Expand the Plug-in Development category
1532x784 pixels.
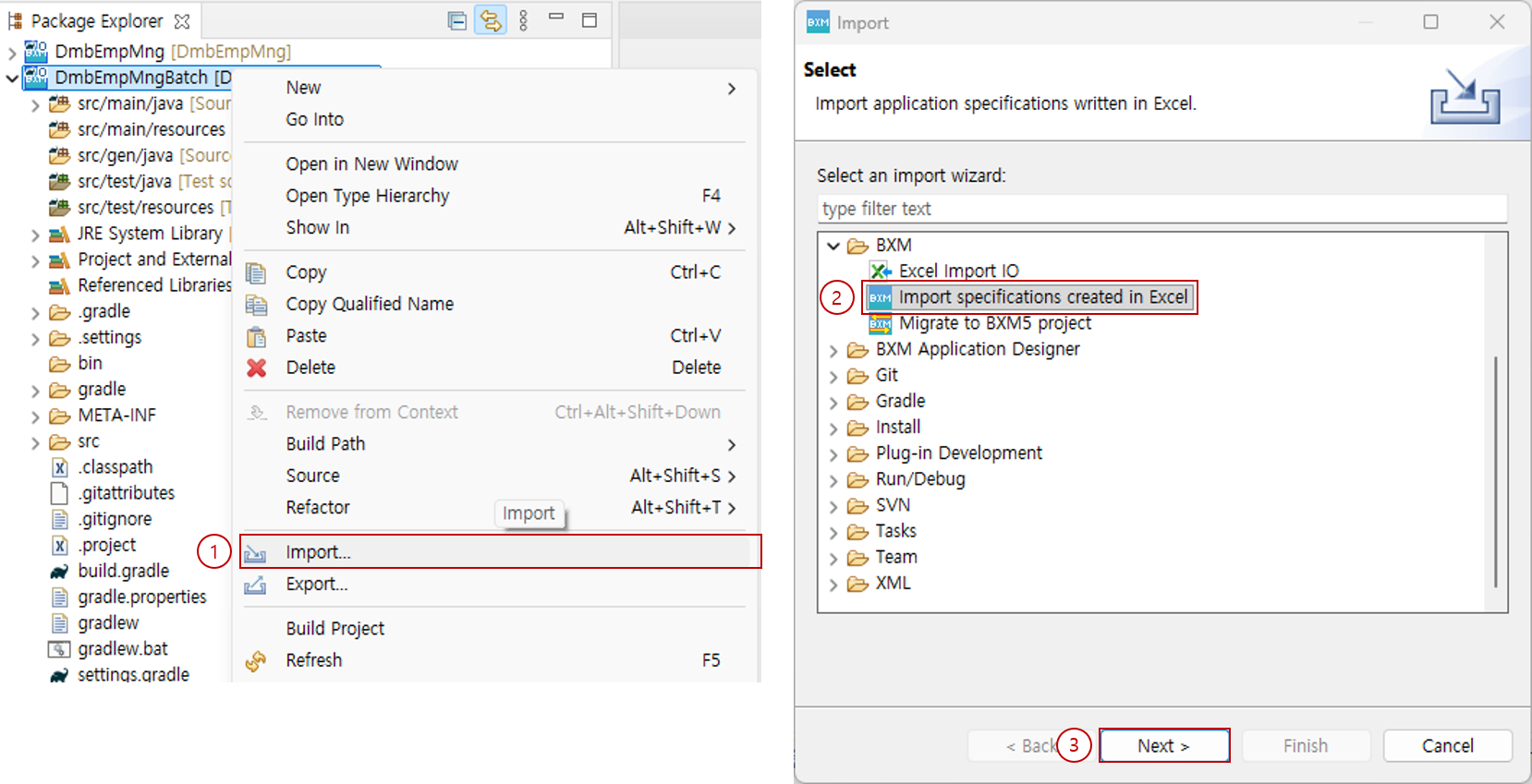tap(833, 454)
